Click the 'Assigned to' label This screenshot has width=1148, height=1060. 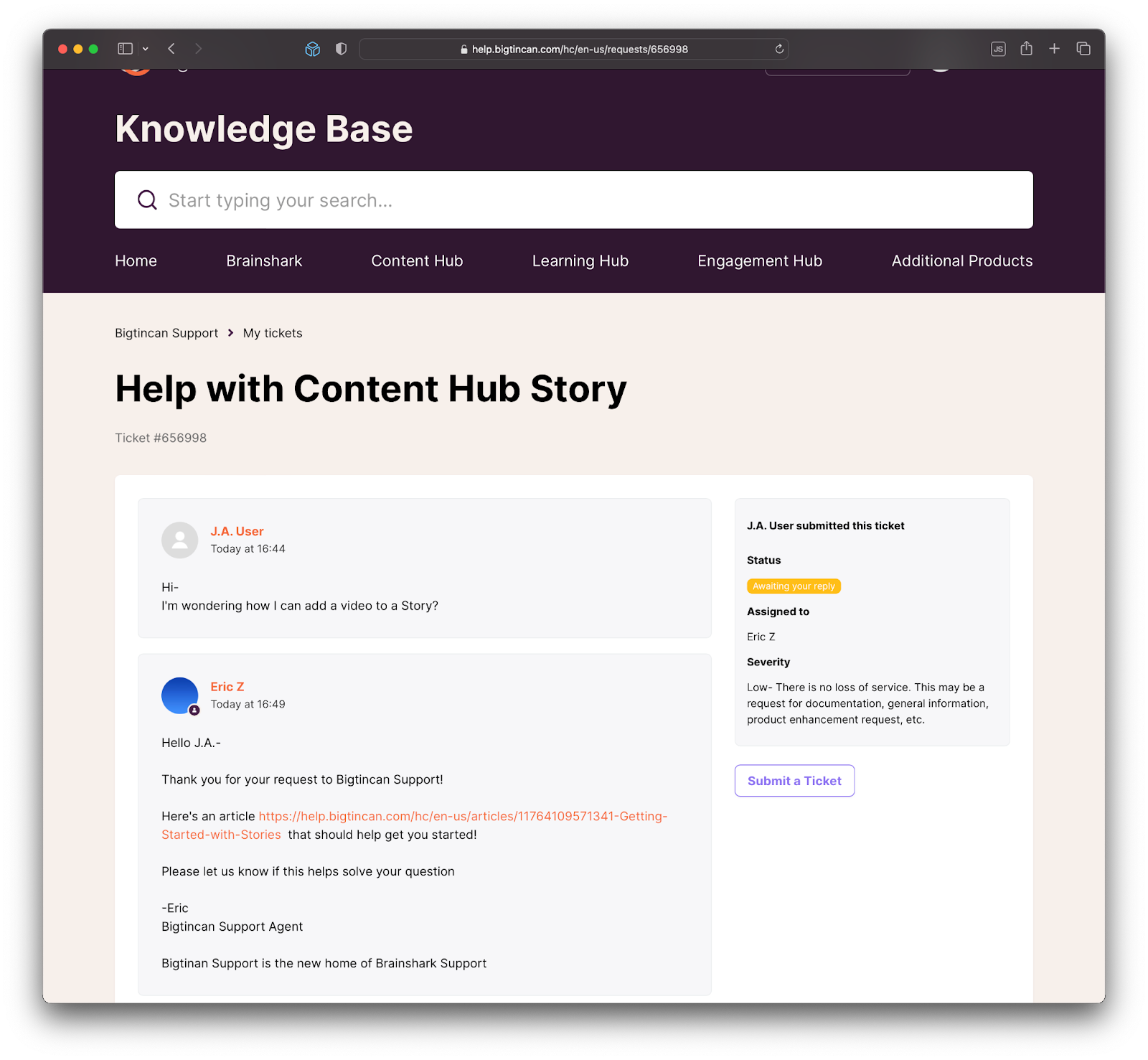pyautogui.click(x=778, y=611)
